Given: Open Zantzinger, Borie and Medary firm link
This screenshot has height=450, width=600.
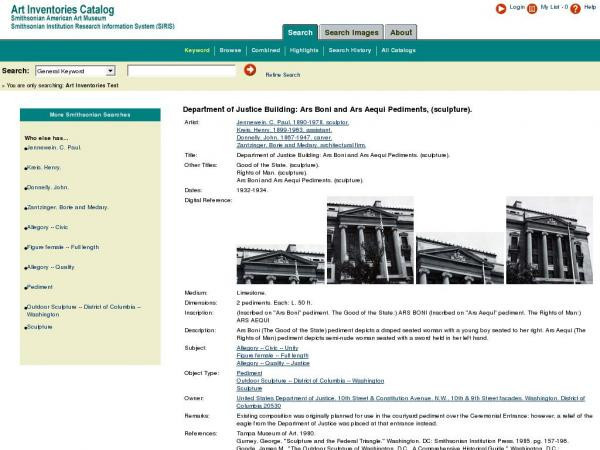Looking at the screenshot, I should [301, 145].
